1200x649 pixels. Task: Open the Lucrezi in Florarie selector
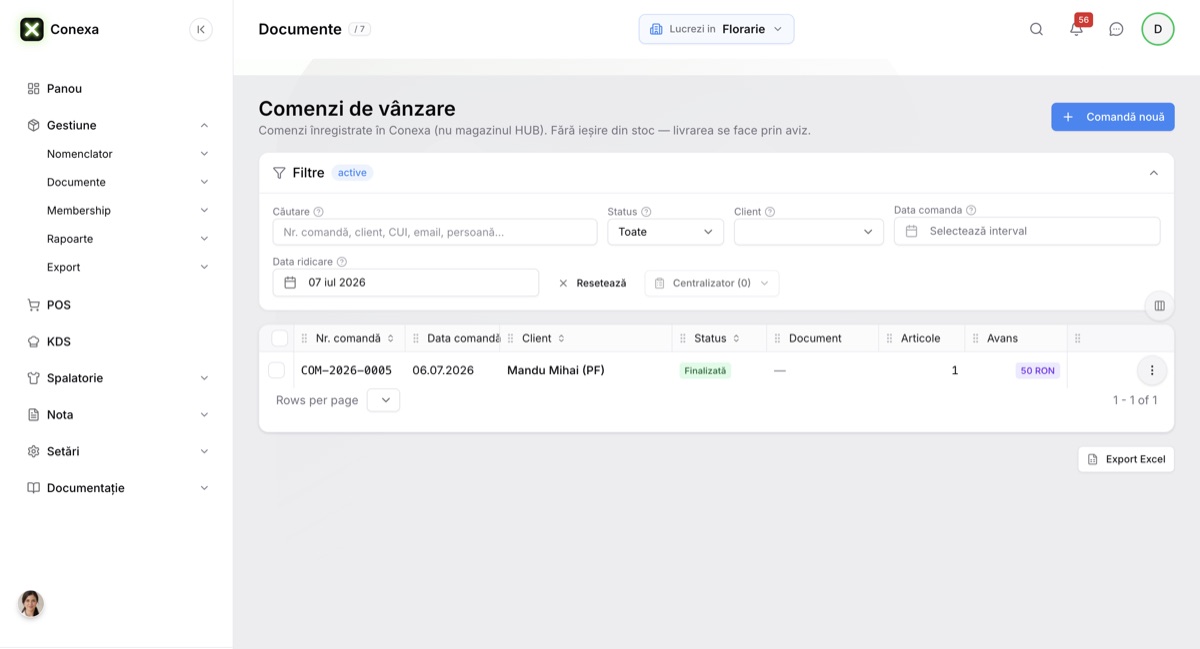click(x=716, y=29)
